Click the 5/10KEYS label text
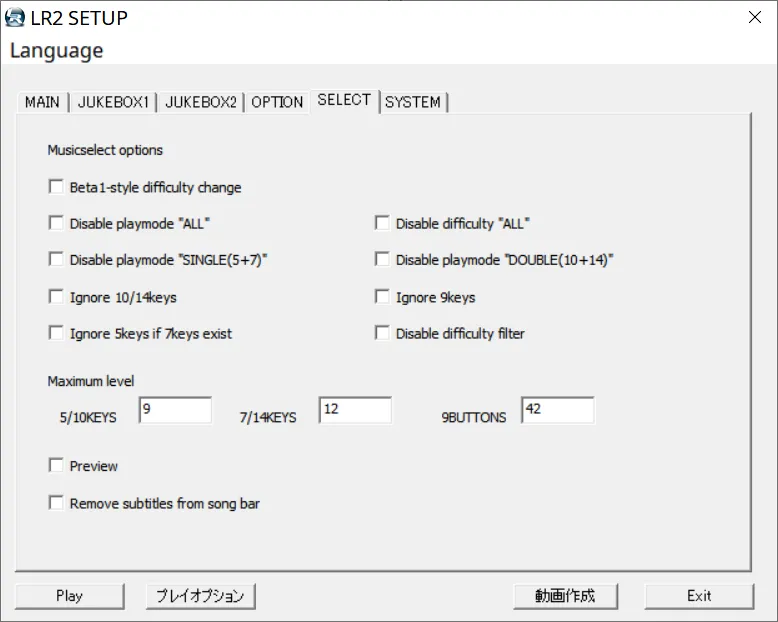Viewport: 778px width, 622px height. point(88,418)
